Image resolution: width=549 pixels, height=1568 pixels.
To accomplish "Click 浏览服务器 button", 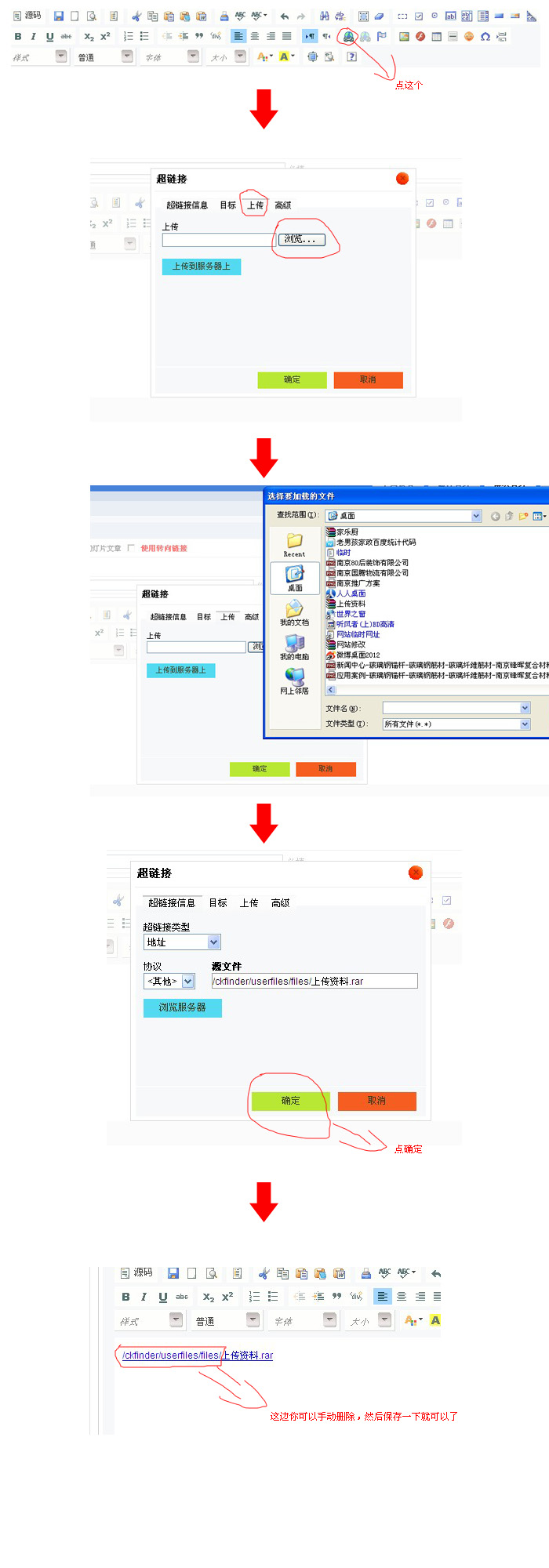I will coord(183,1007).
